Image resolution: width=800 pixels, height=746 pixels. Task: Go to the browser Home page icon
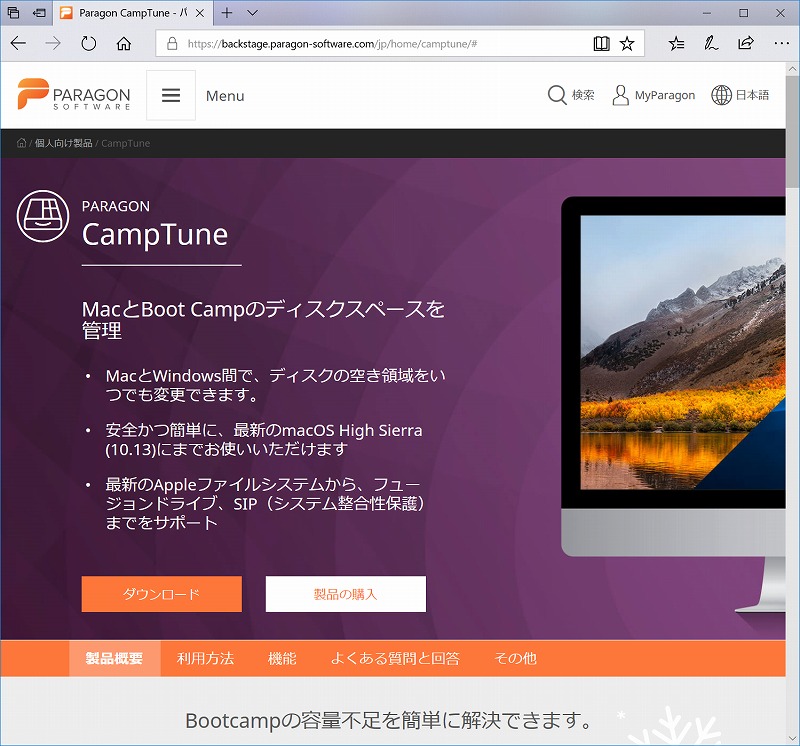click(123, 43)
